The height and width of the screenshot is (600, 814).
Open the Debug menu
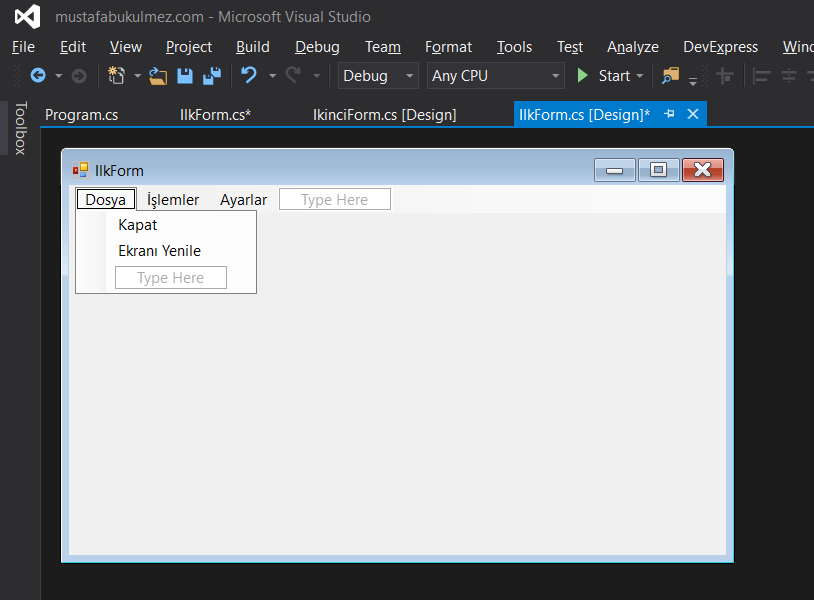point(317,47)
